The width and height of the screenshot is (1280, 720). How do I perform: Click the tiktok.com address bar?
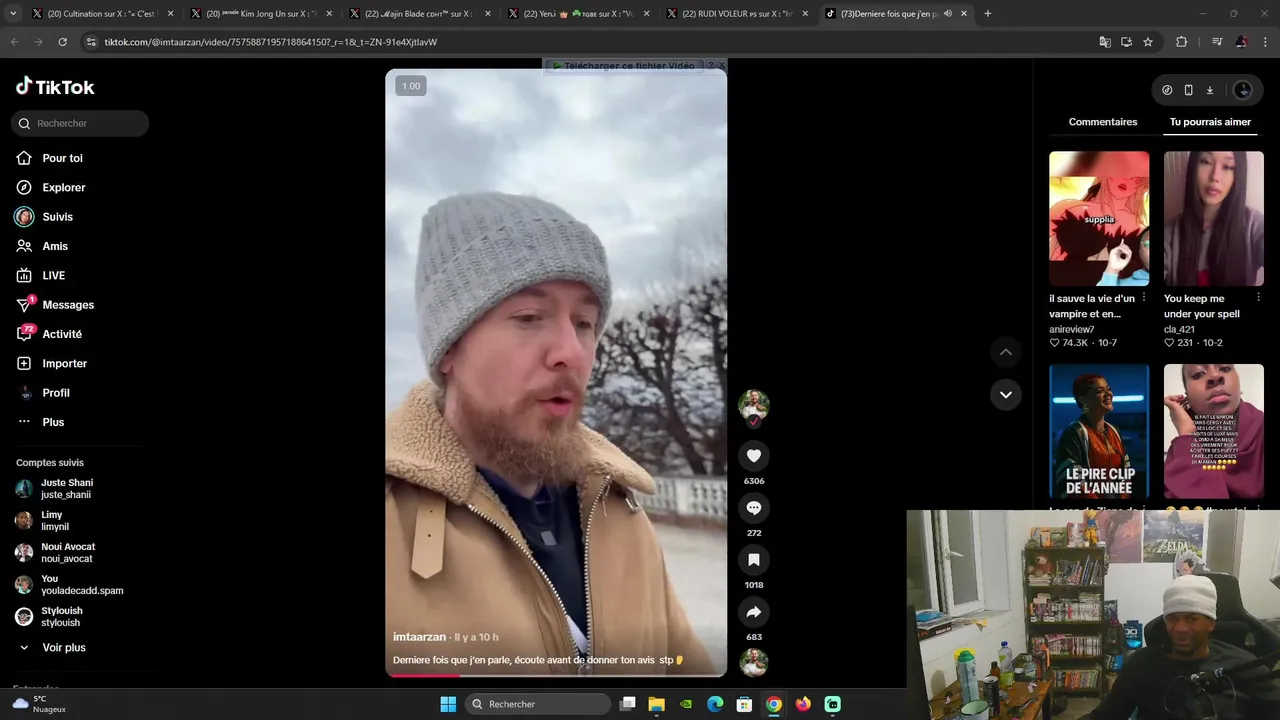click(x=590, y=42)
